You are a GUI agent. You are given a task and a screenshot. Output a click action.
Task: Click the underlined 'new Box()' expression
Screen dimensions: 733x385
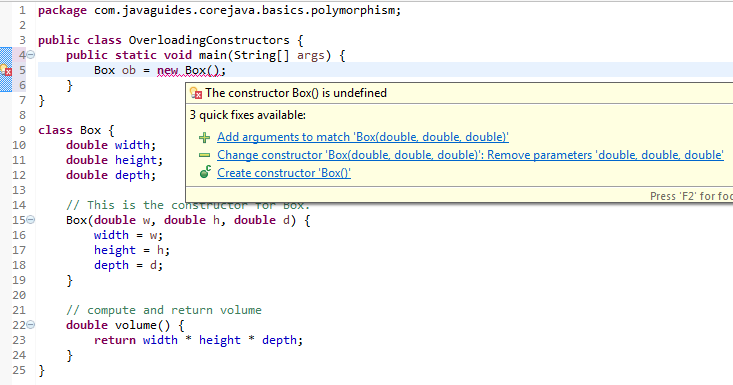pyautogui.click(x=188, y=71)
